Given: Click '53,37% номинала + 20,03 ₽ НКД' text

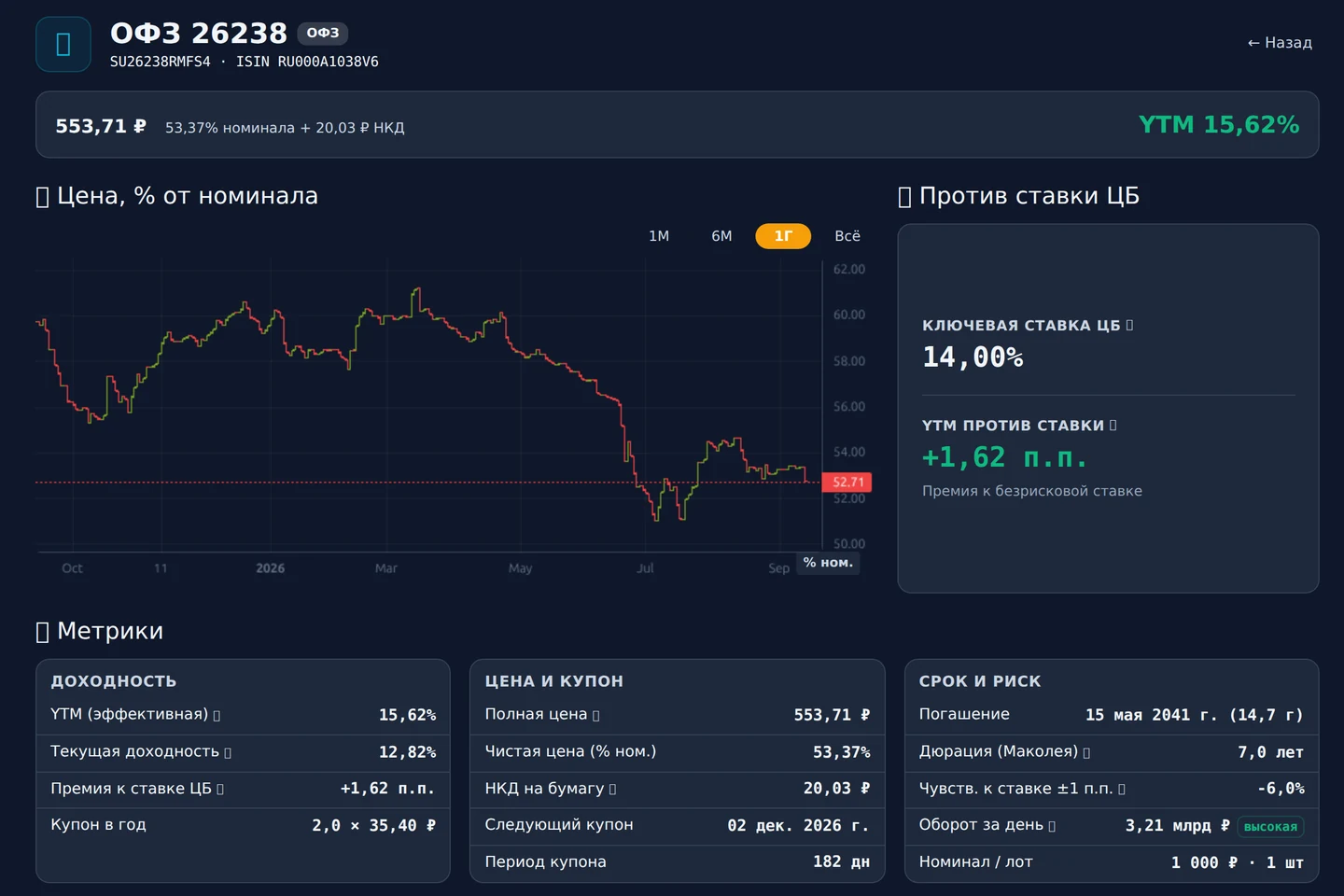Looking at the screenshot, I should pyautogui.click(x=285, y=128).
